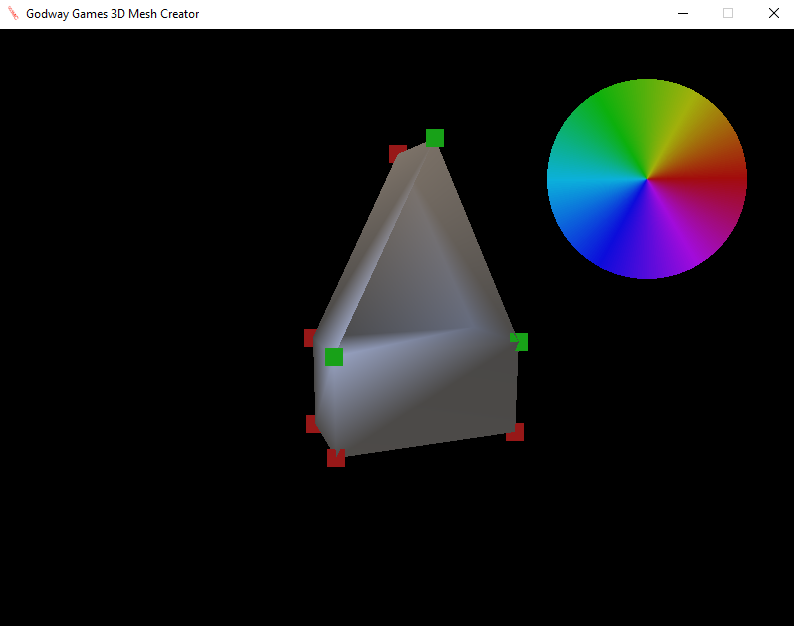Minimize the Mesh Creator window
Image resolution: width=794 pixels, height=626 pixels.
(683, 14)
